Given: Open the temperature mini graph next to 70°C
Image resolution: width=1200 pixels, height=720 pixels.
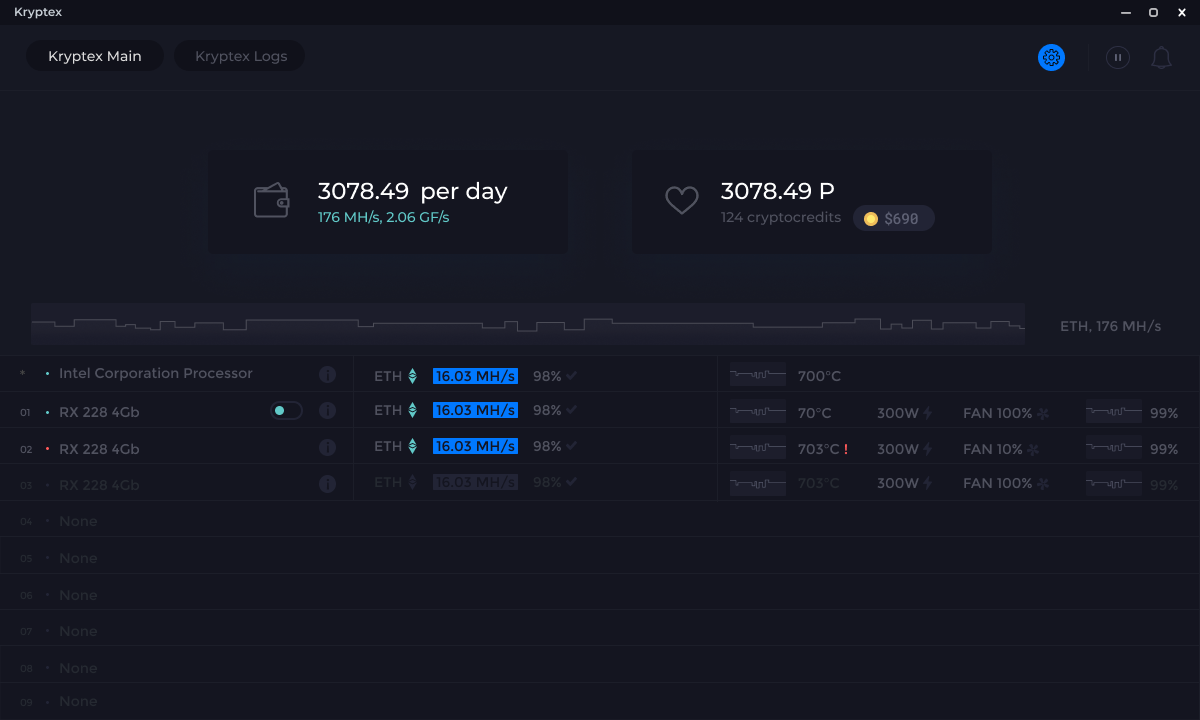Looking at the screenshot, I should [x=758, y=412].
